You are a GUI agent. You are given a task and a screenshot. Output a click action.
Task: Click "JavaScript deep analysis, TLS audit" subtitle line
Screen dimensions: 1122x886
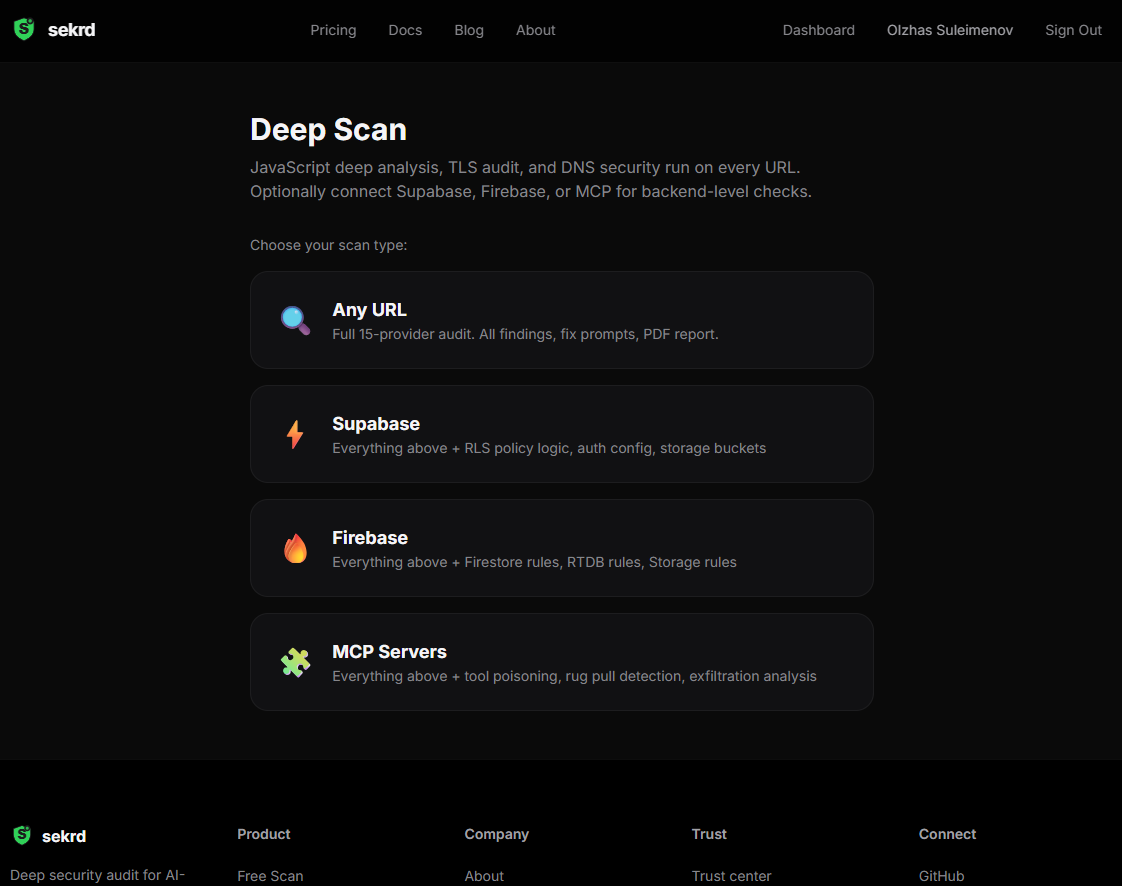tap(525, 167)
